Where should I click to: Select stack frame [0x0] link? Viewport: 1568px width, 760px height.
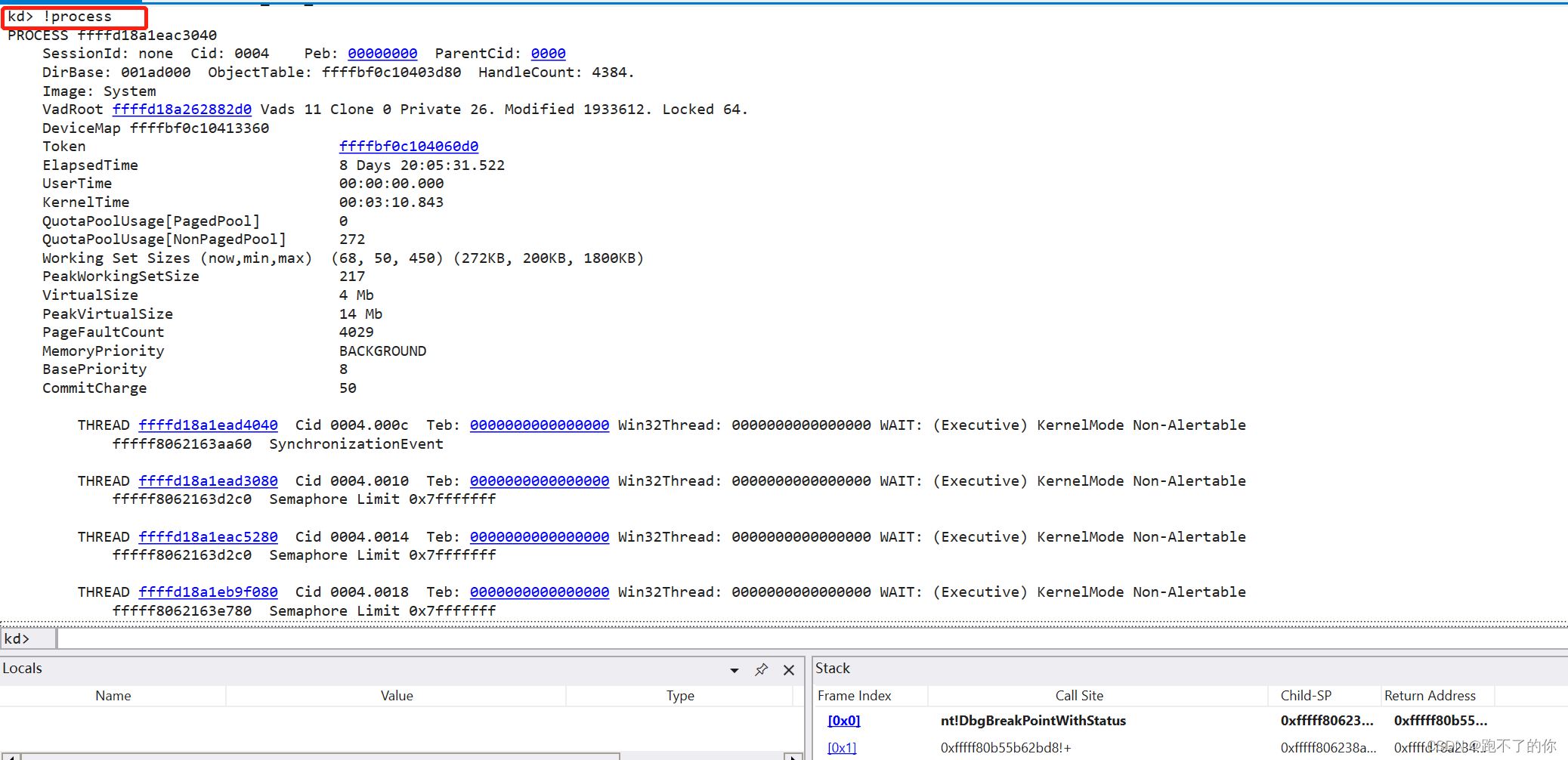click(843, 721)
